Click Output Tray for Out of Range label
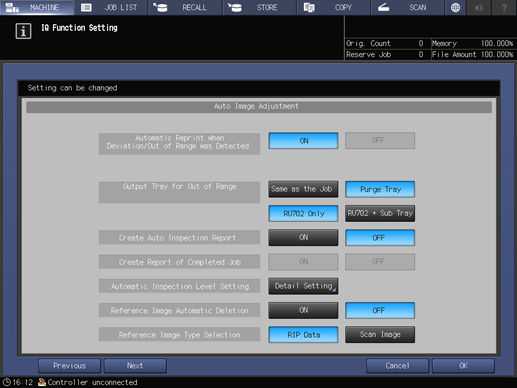Image resolution: width=517 pixels, height=388 pixels. point(179,192)
